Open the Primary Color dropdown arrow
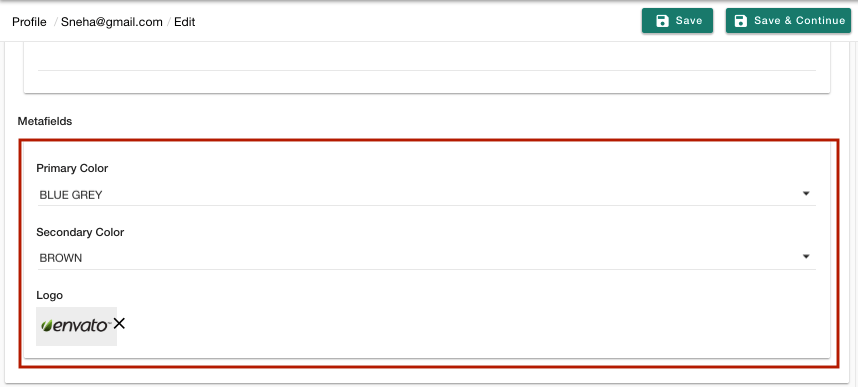The width and height of the screenshot is (858, 387). (x=805, y=194)
